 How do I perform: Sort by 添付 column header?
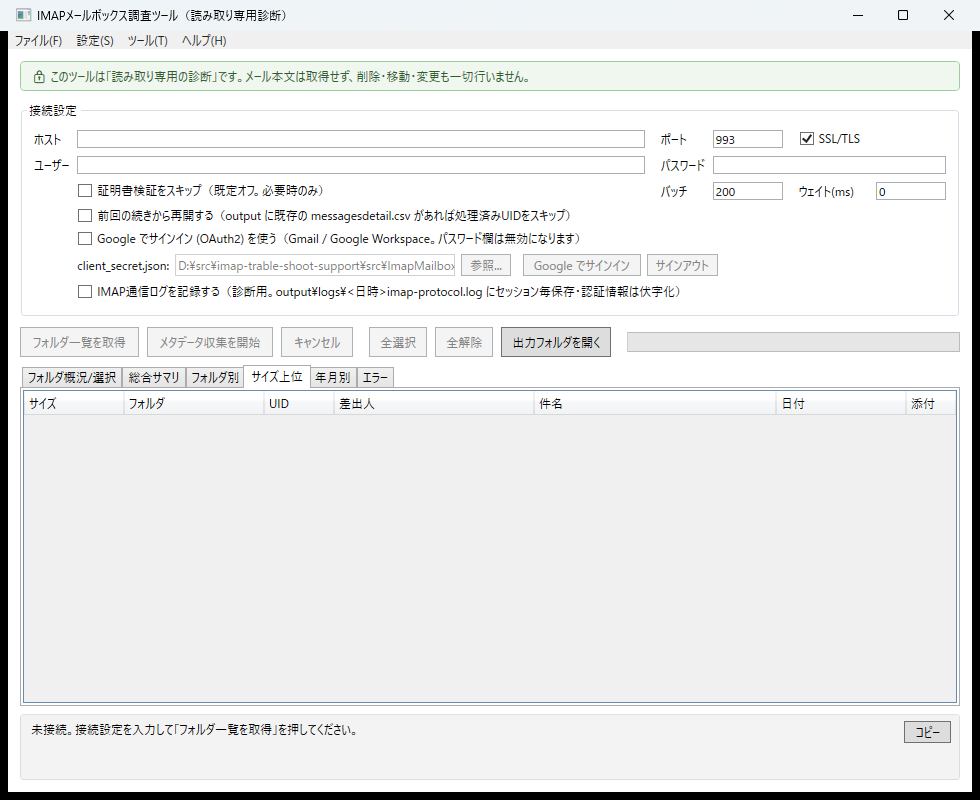[931, 404]
